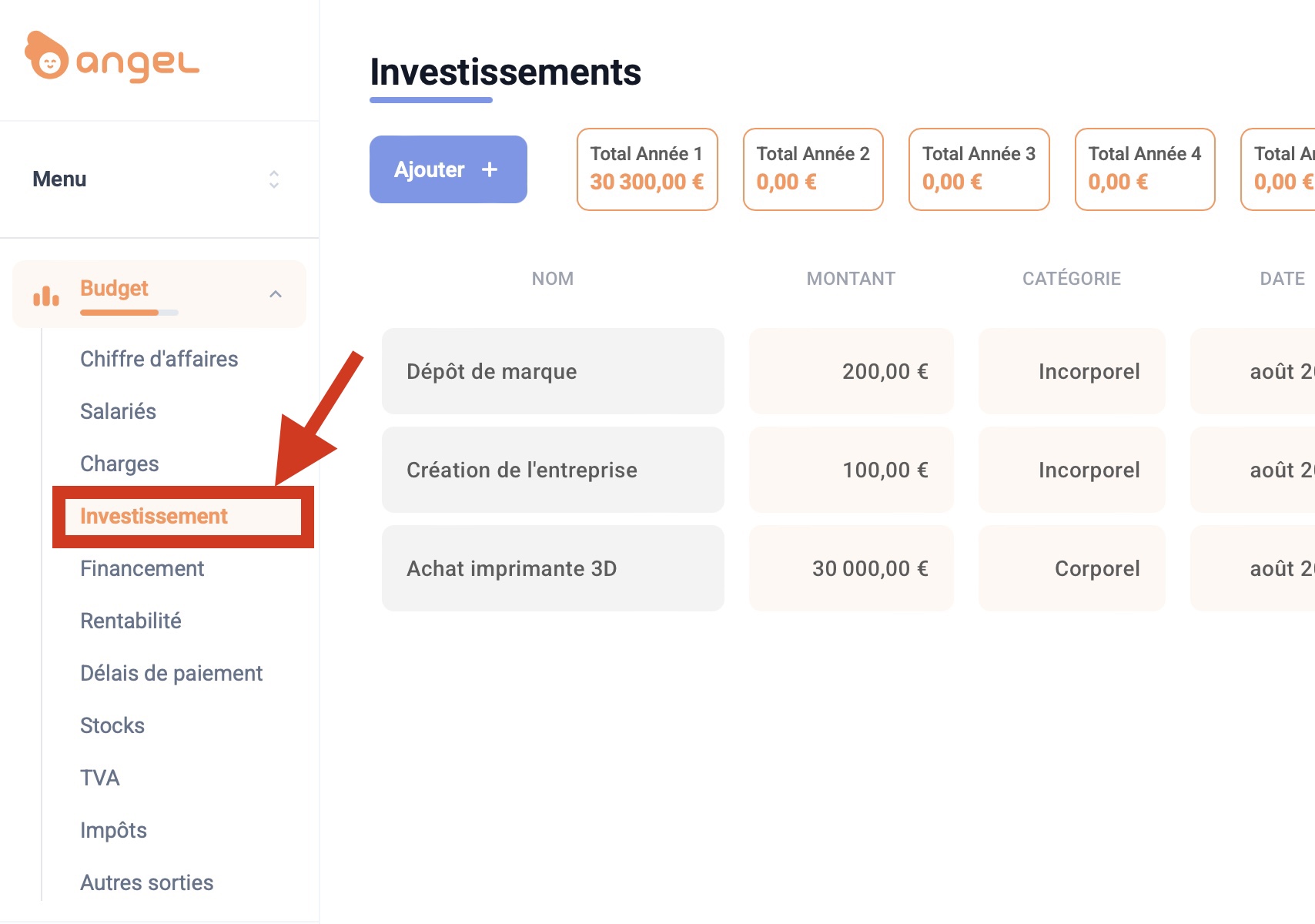Click the NOM column header
Viewport: 1315px width, 924px height.
(553, 279)
